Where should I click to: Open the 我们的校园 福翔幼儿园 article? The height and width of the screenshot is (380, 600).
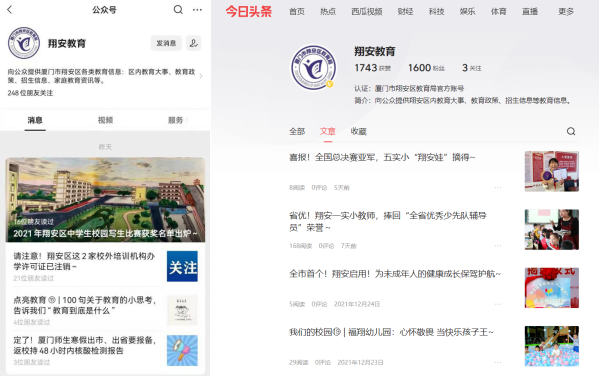pyautogui.click(x=391, y=332)
